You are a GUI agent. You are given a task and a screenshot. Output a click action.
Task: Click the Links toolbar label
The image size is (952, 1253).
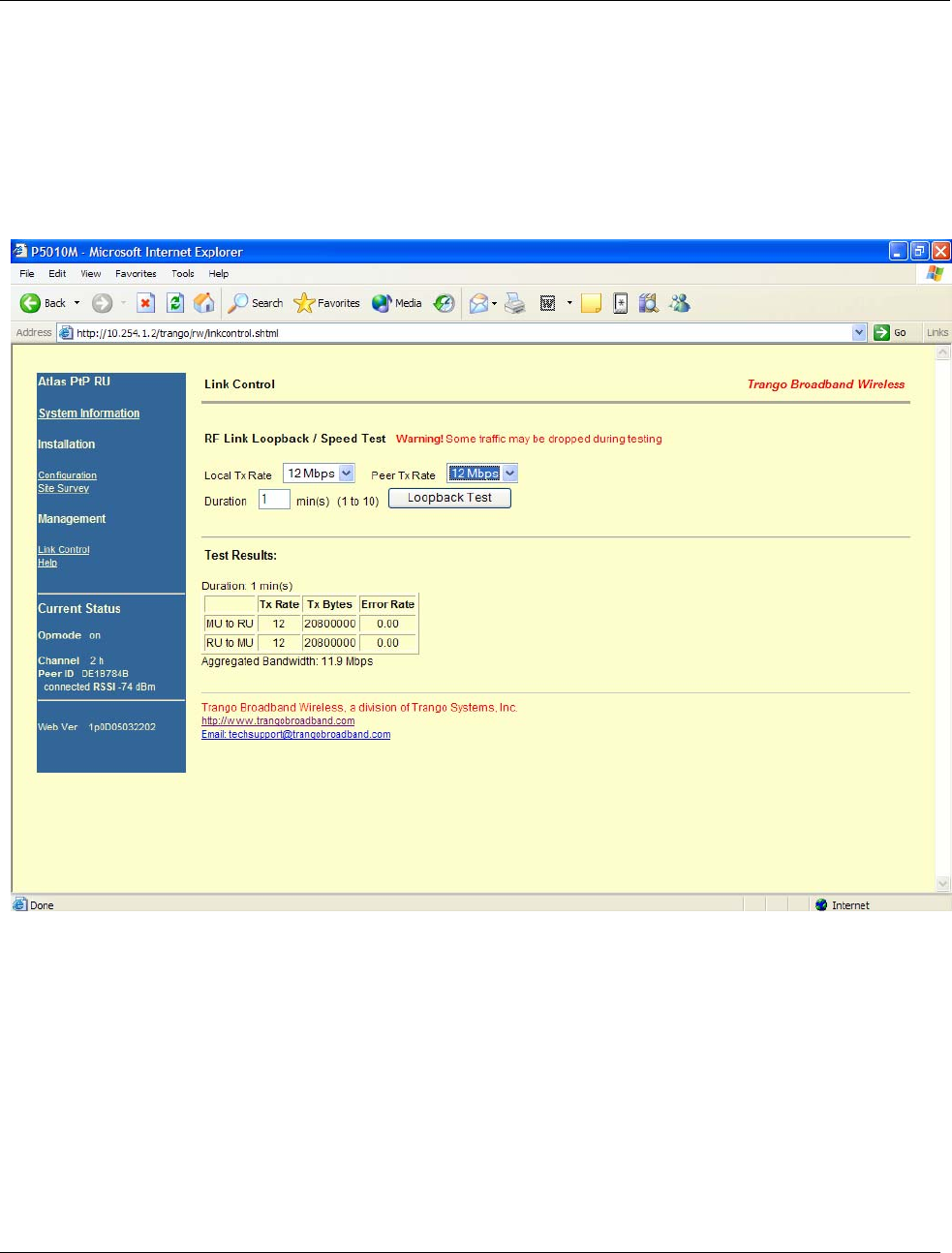coord(937,332)
